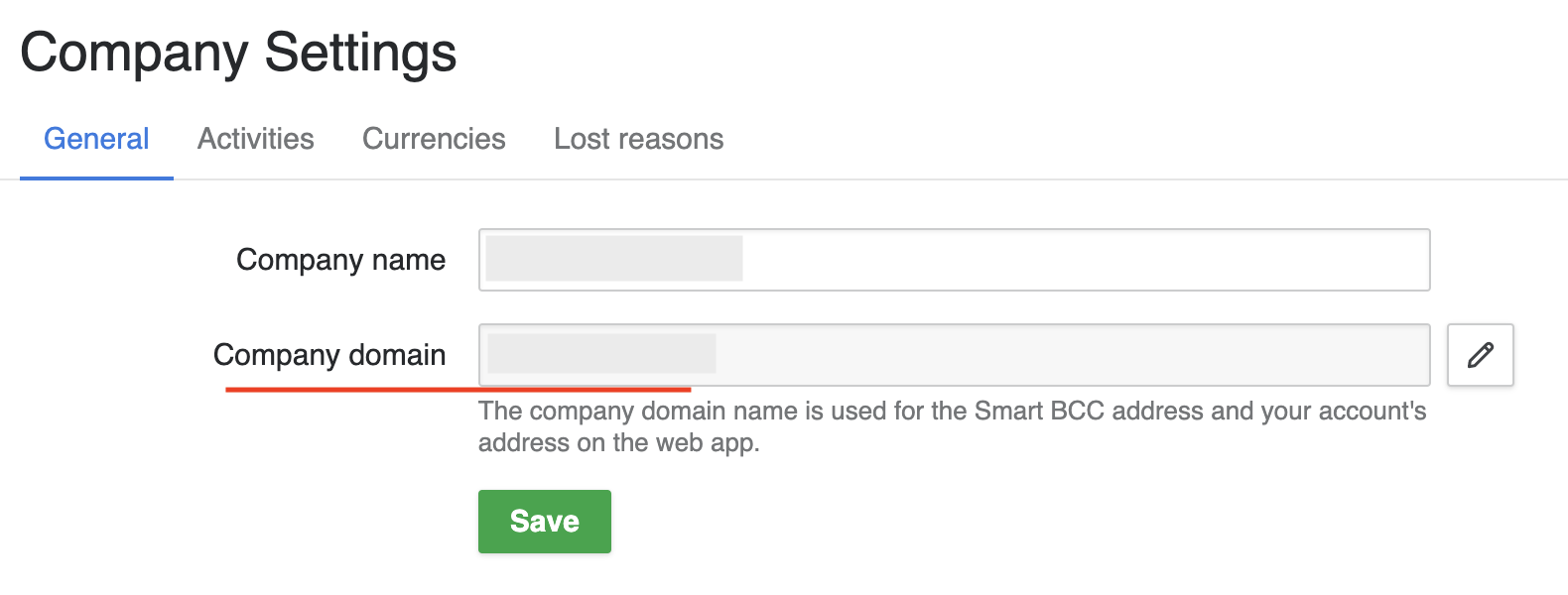Click the red underline below Company domain
Screen dimensions: 1568x595
point(457,390)
